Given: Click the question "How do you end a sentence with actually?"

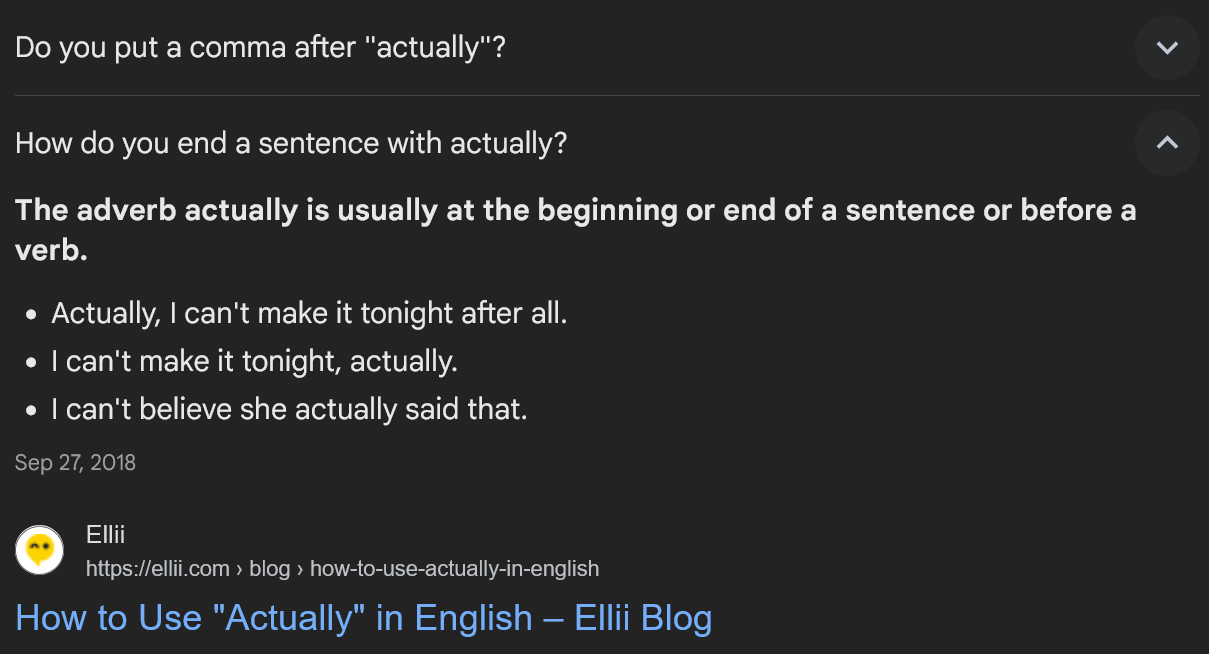Looking at the screenshot, I should [291, 143].
